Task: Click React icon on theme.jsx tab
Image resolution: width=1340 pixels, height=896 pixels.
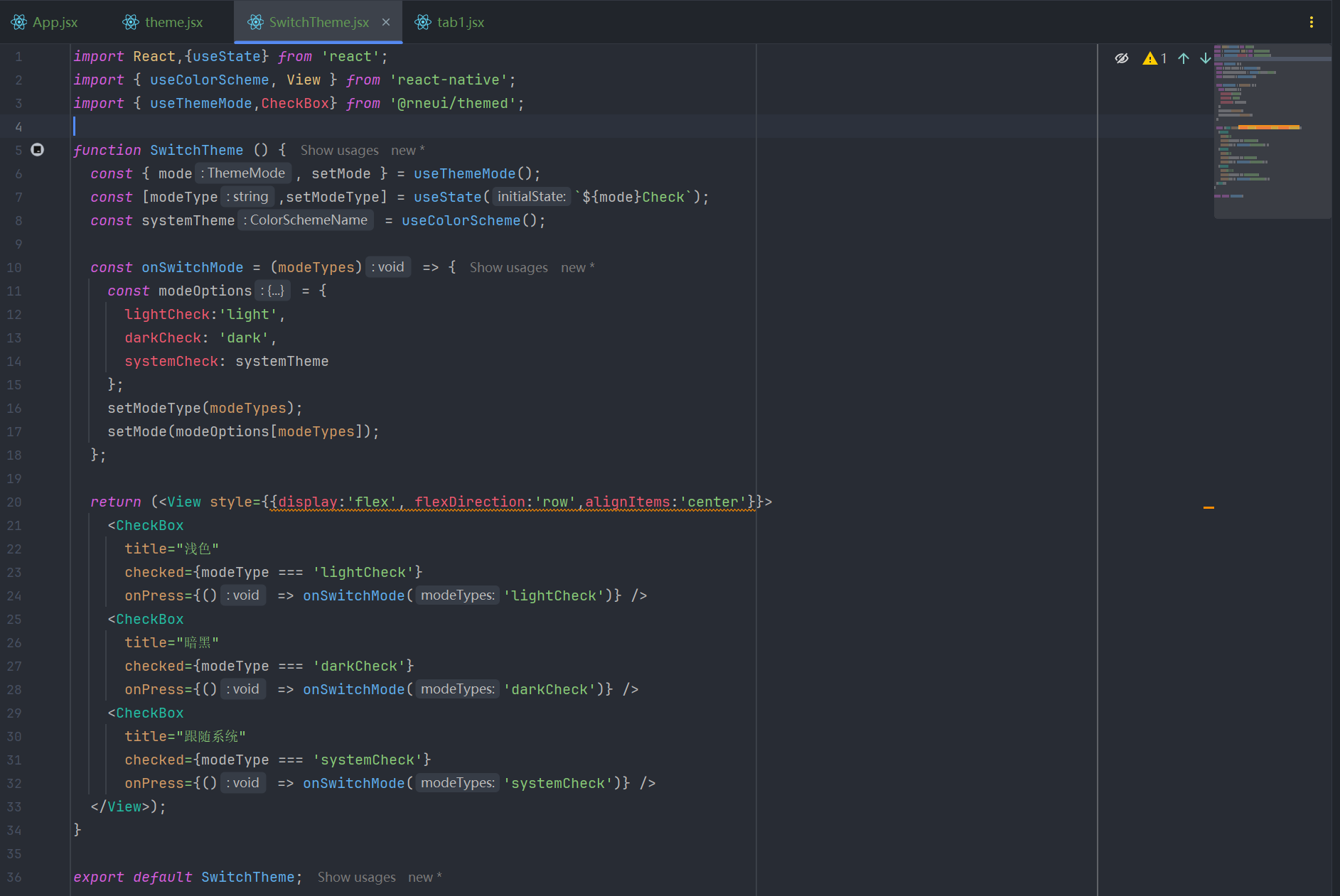Action: (131, 22)
